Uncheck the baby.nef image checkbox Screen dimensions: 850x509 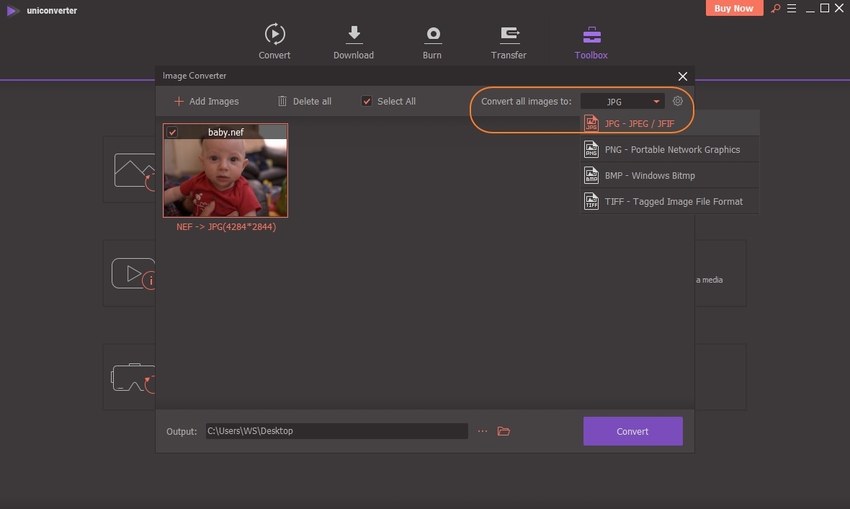click(x=173, y=132)
